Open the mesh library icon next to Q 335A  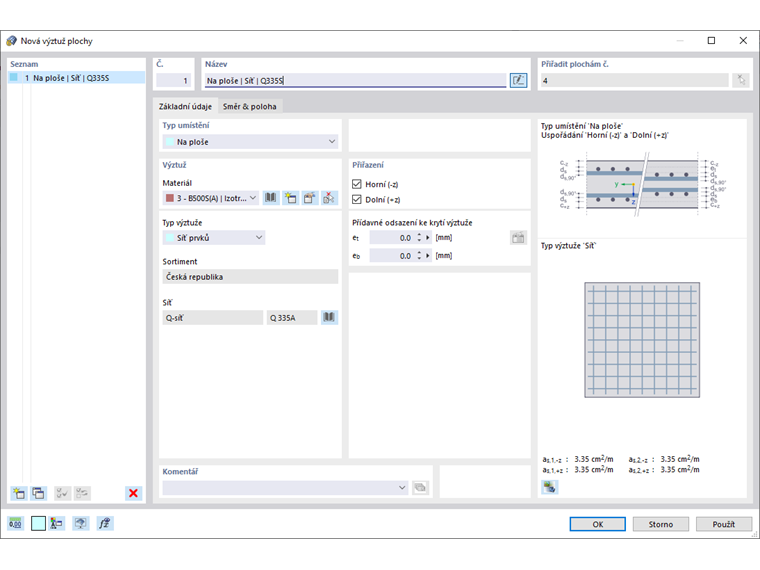tap(329, 317)
